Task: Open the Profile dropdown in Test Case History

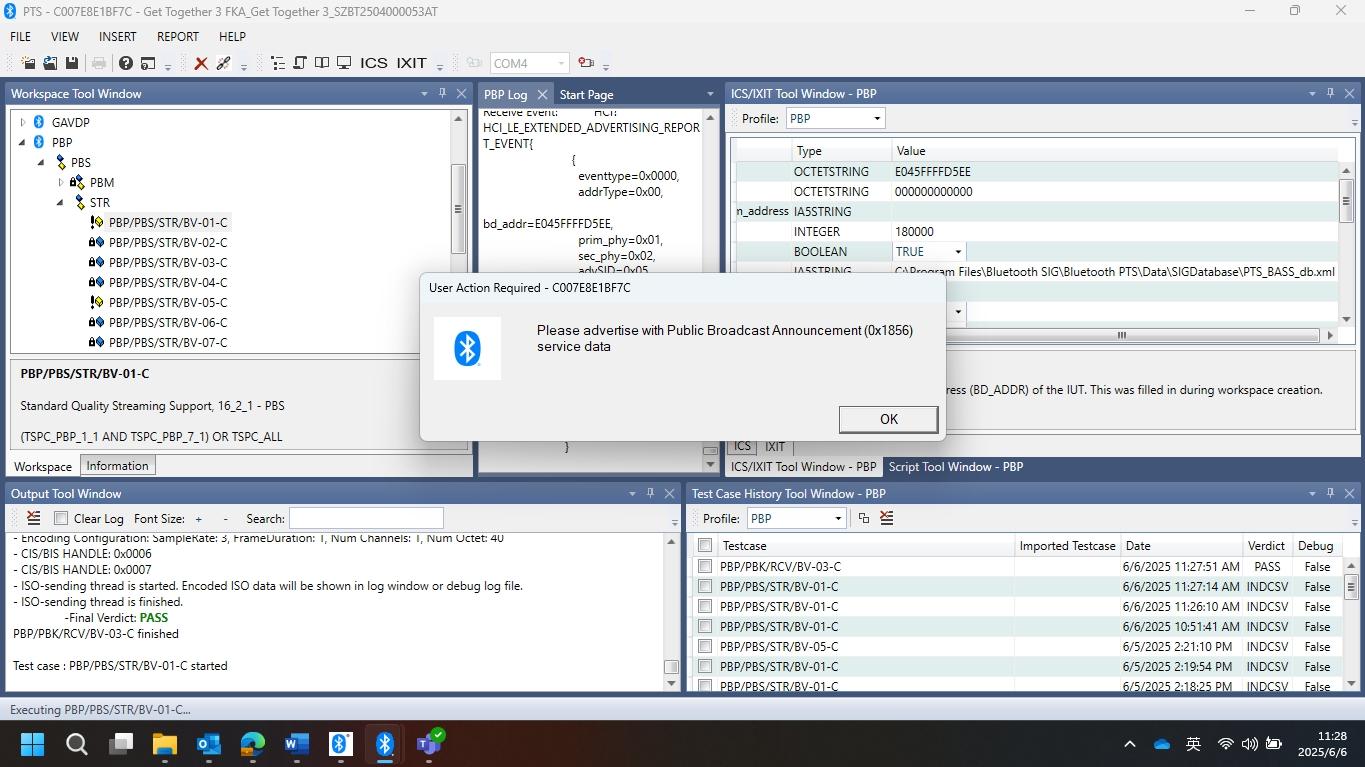Action: point(838,518)
